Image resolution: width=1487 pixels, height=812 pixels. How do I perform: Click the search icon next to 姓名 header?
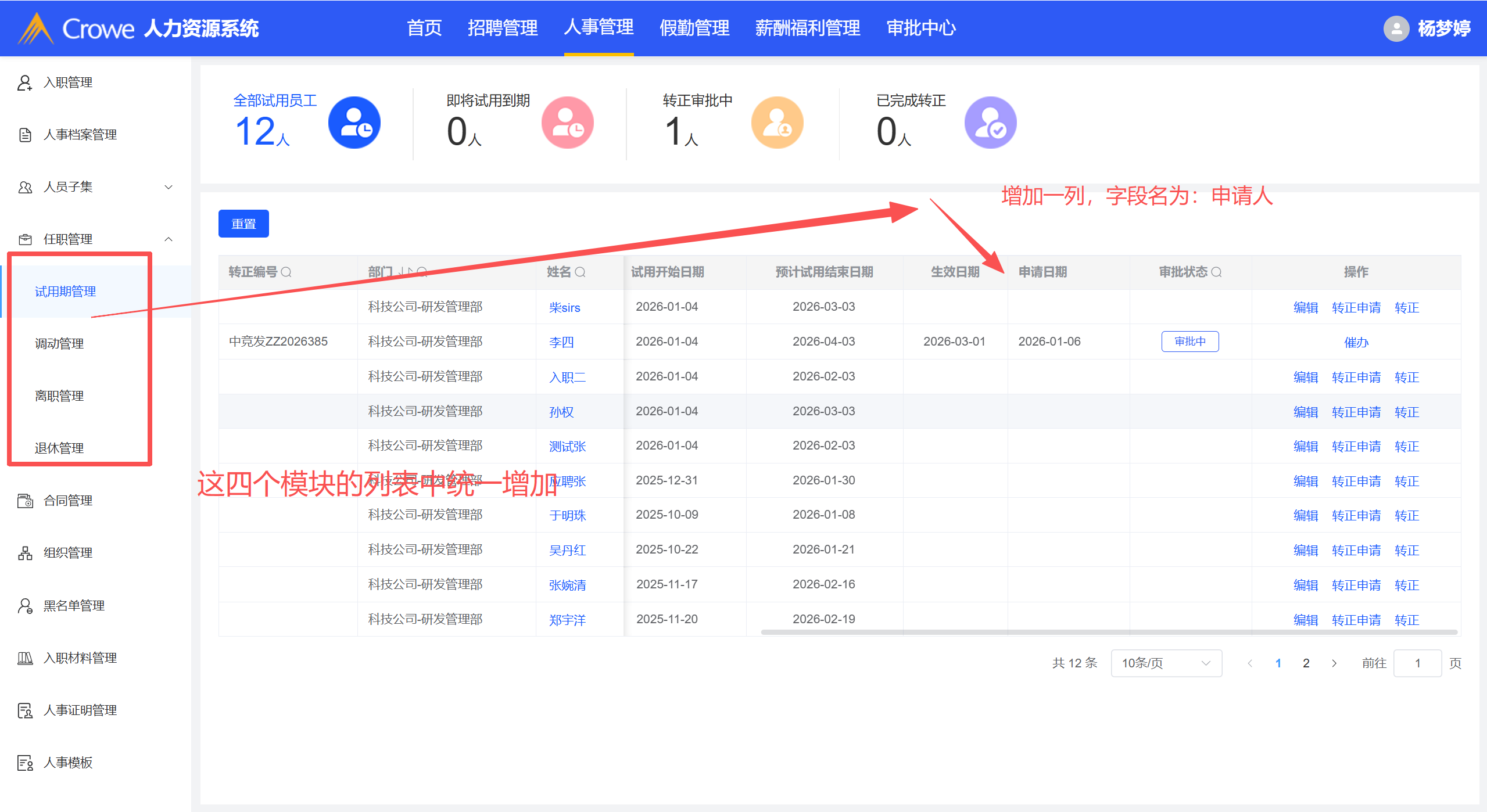click(x=580, y=272)
